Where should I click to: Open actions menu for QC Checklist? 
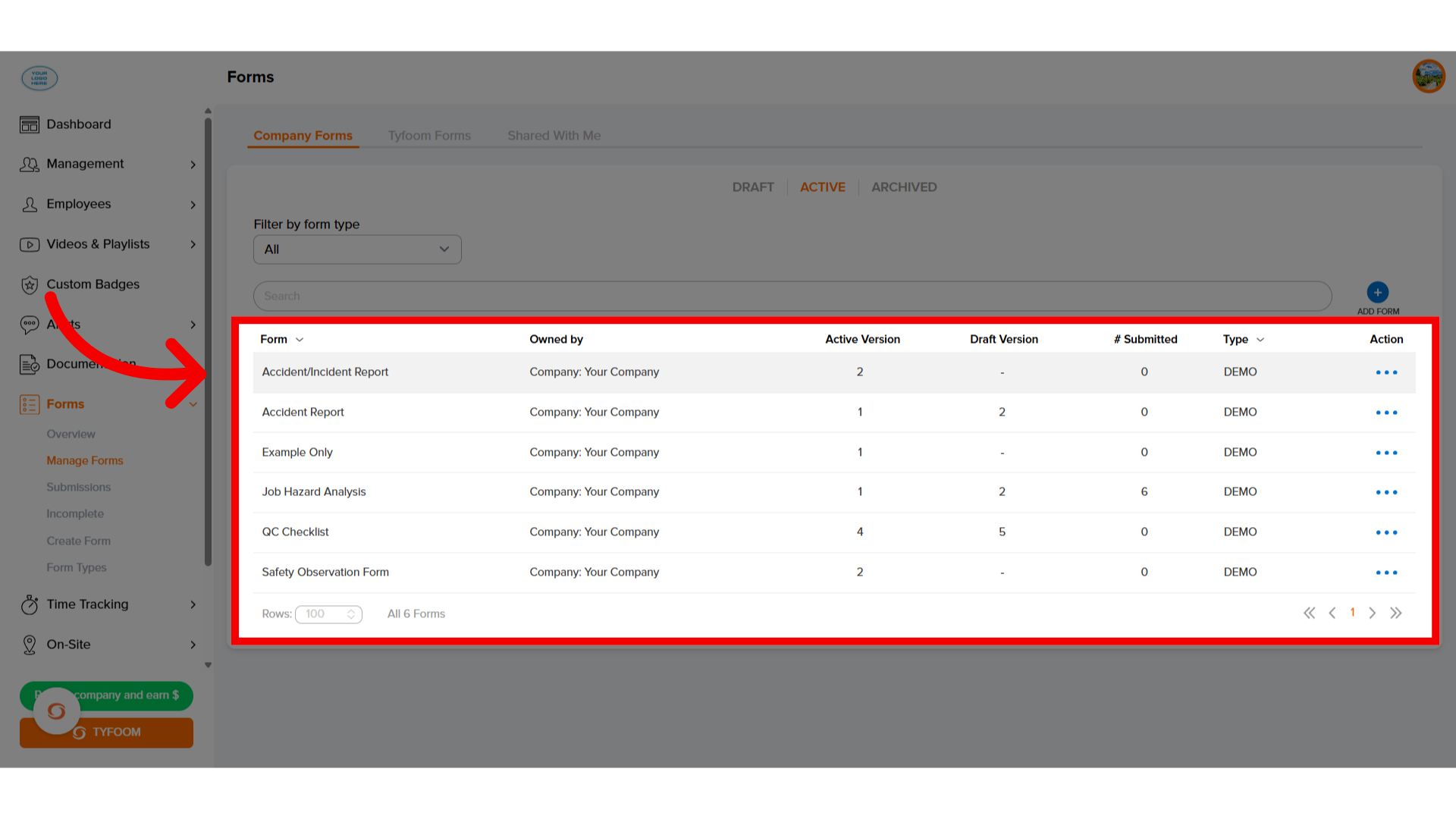1386,532
